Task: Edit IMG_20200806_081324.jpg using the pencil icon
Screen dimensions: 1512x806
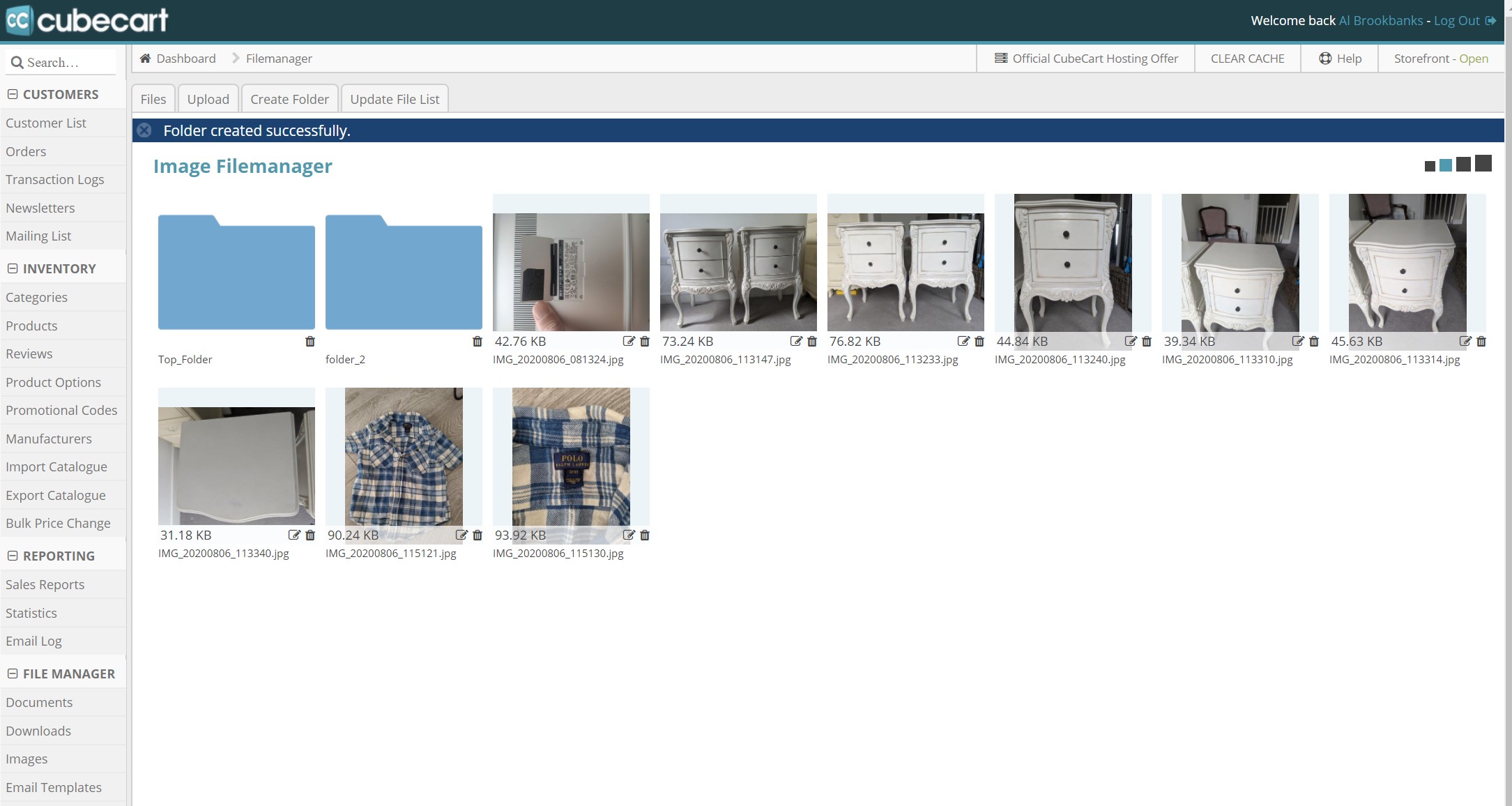Action: tap(629, 341)
